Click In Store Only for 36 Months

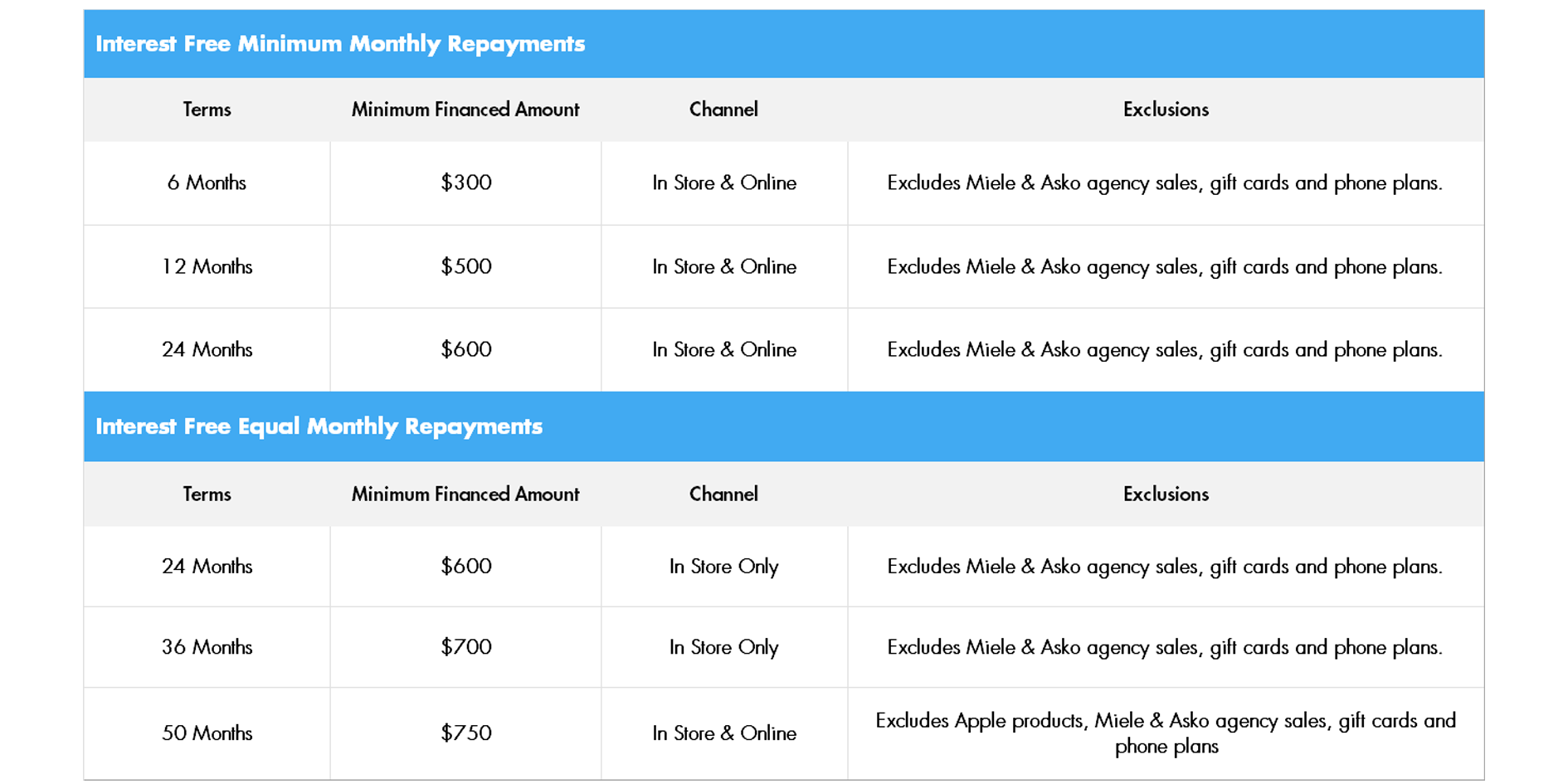724,647
